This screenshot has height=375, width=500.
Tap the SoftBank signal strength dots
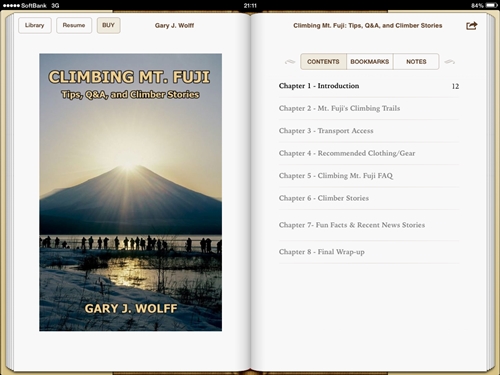pos(11,6)
